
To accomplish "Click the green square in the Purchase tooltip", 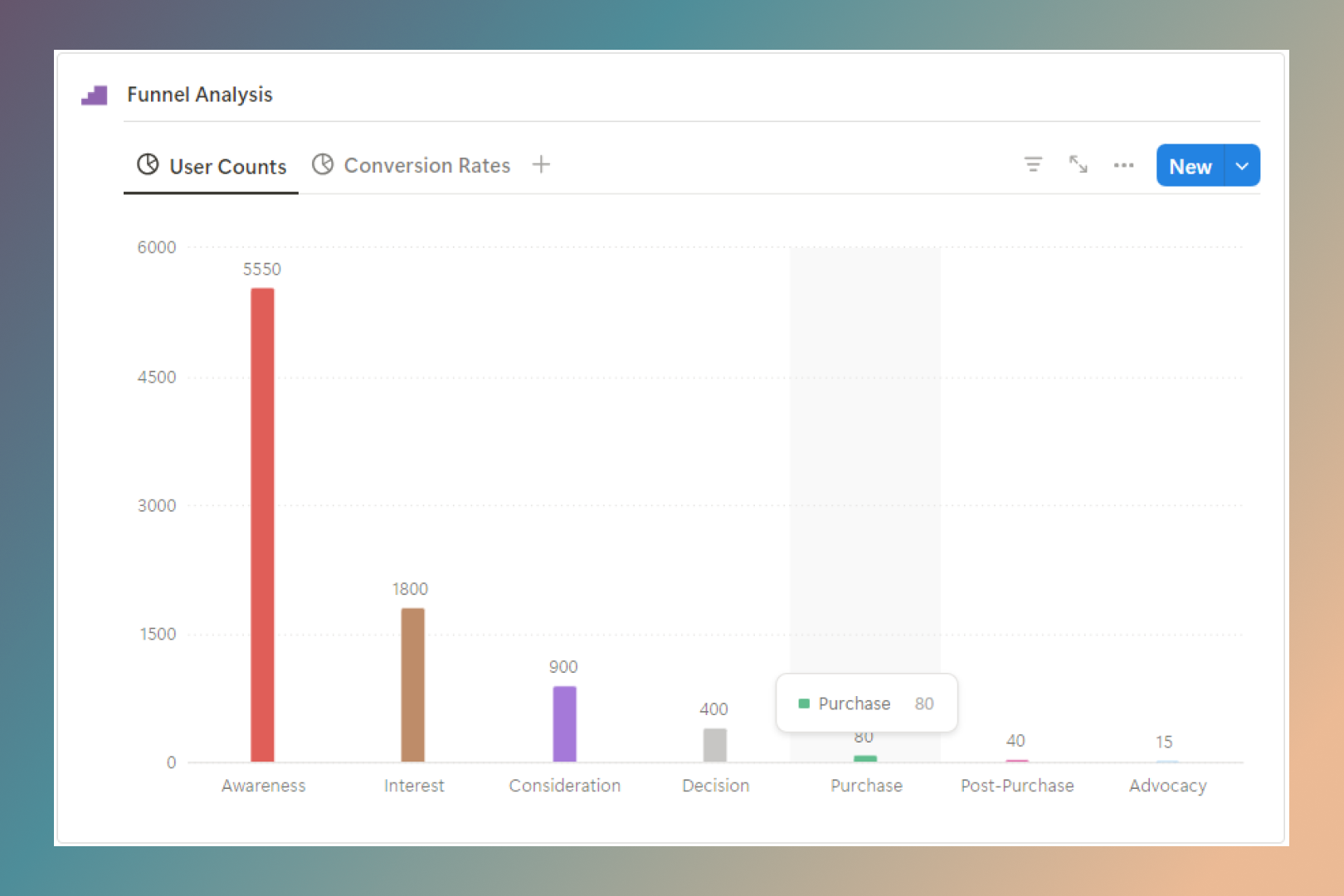I will 804,703.
